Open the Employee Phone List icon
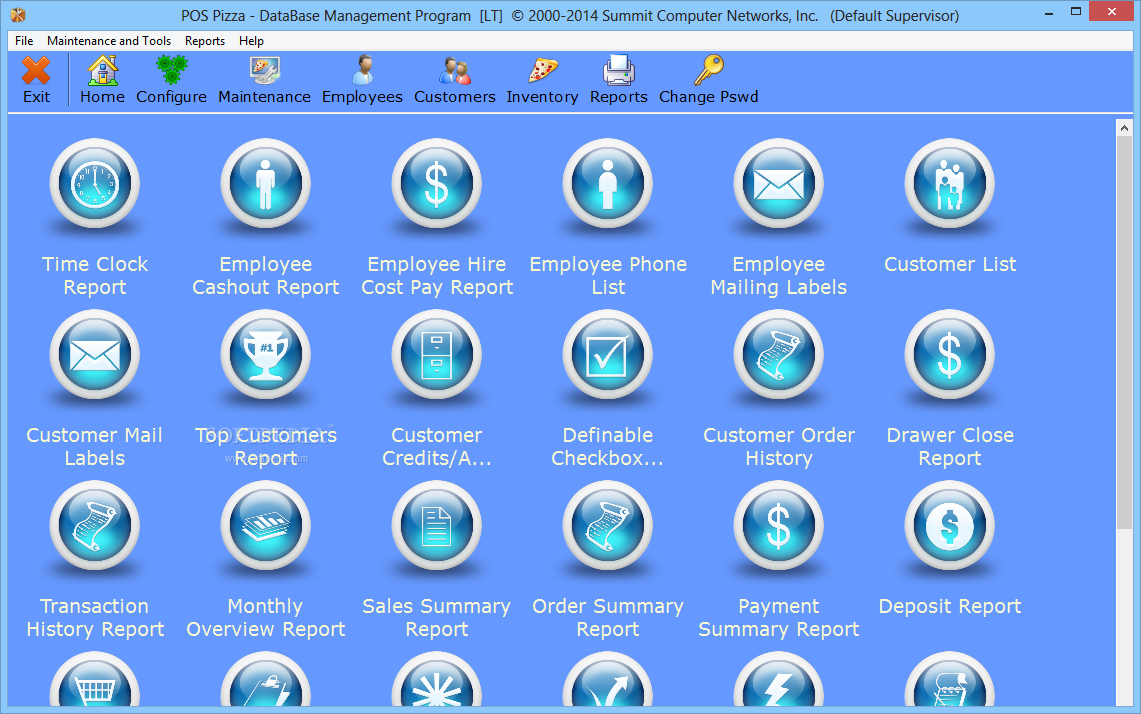The width and height of the screenshot is (1141, 714). [x=608, y=184]
